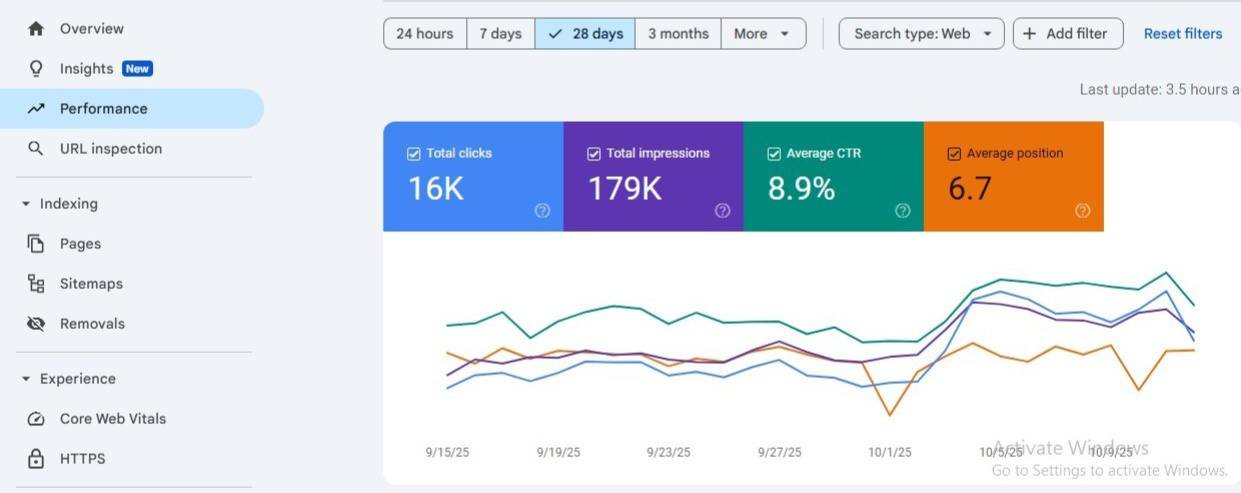Click the Reset filters link

pyautogui.click(x=1183, y=33)
